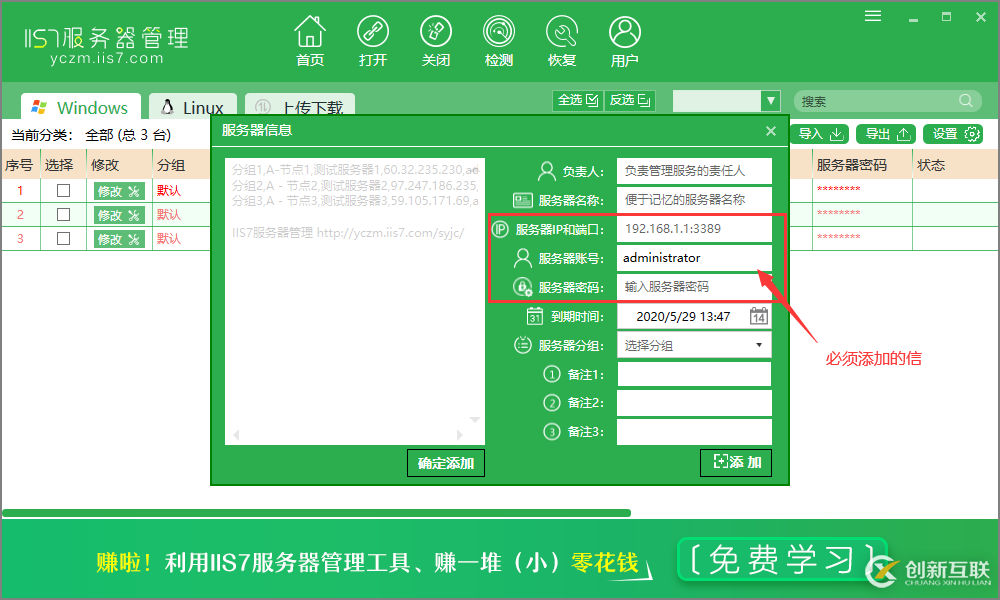Click inside the 搜索 search field

coord(880,100)
